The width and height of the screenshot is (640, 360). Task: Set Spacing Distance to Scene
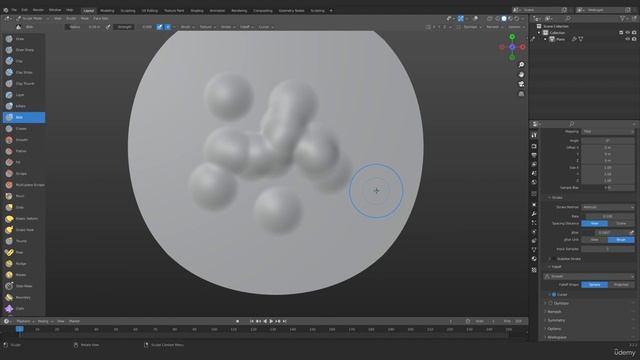coord(621,223)
